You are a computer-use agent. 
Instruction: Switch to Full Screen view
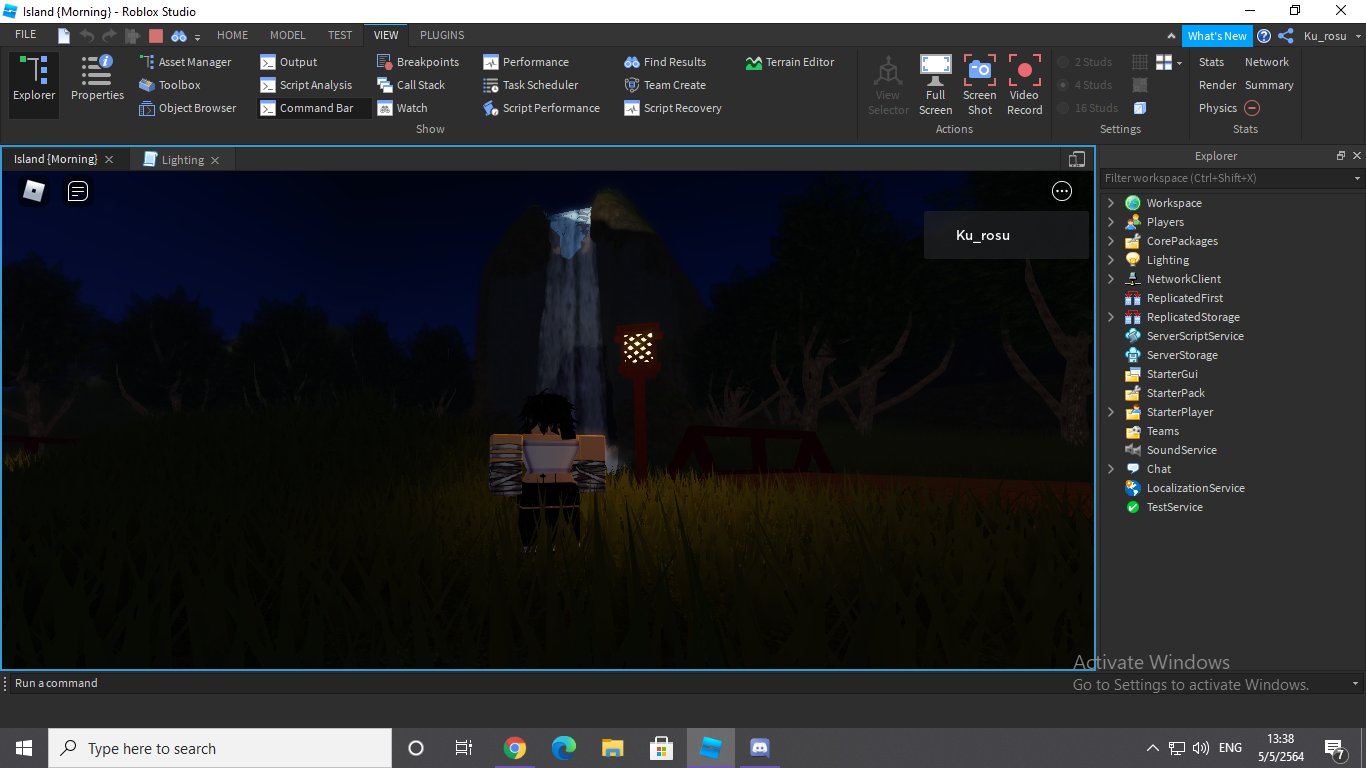(935, 85)
